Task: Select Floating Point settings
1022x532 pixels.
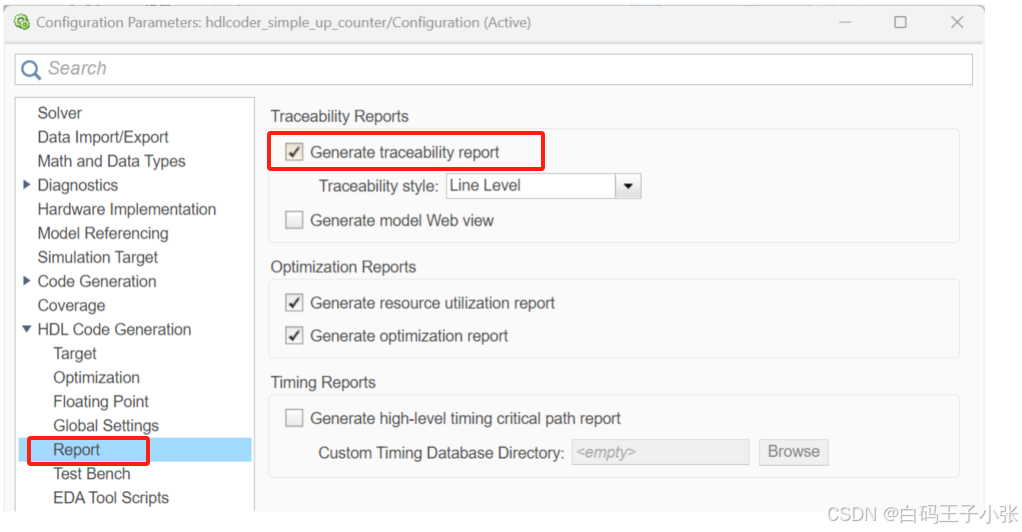Action: pyautogui.click(x=101, y=402)
